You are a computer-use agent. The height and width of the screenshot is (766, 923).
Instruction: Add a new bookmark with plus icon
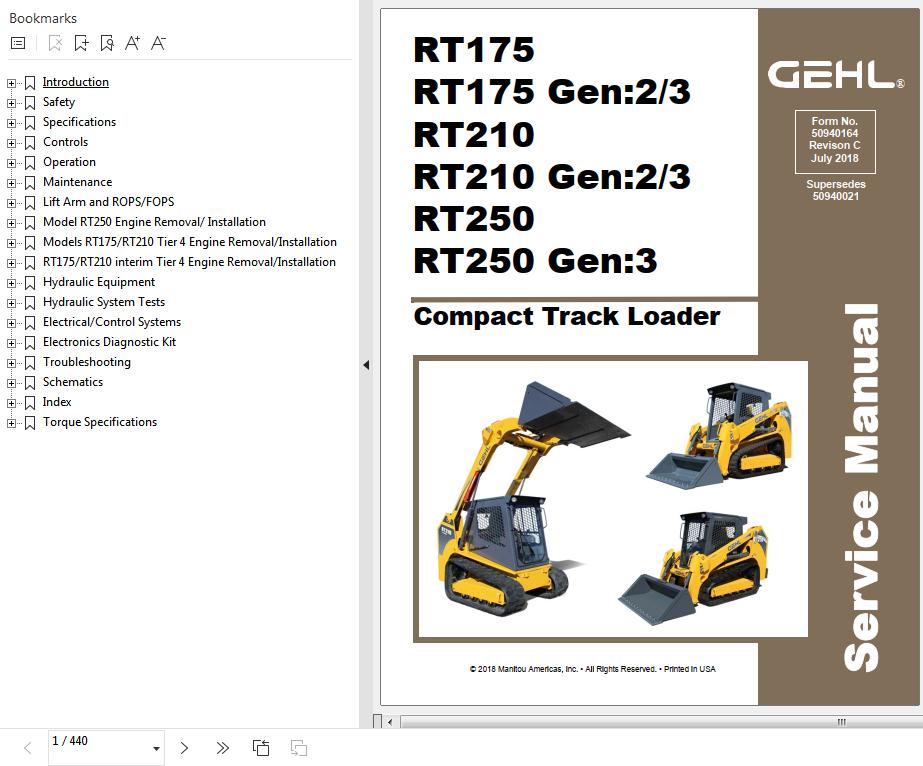81,43
